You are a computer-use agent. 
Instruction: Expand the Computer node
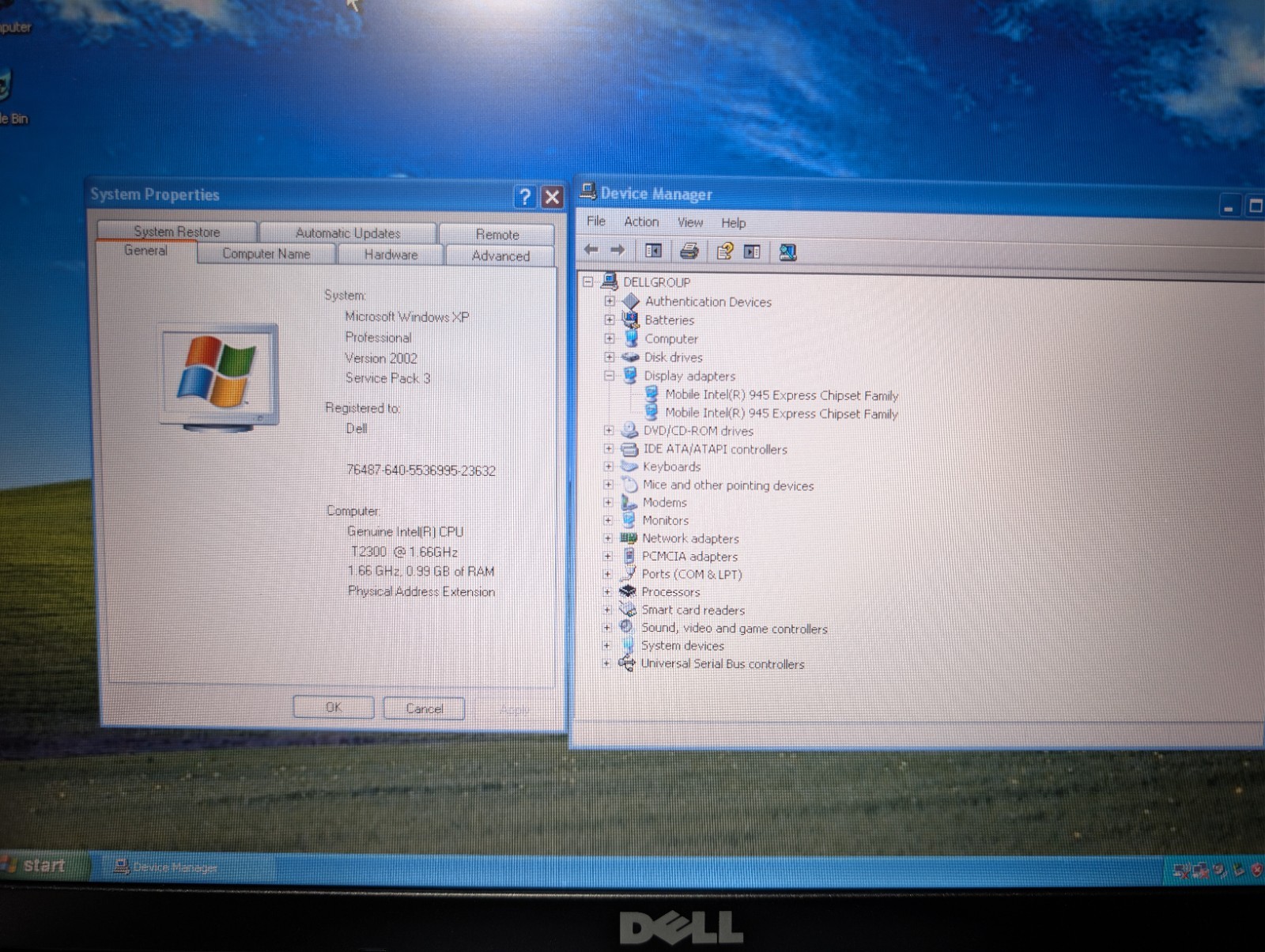610,338
